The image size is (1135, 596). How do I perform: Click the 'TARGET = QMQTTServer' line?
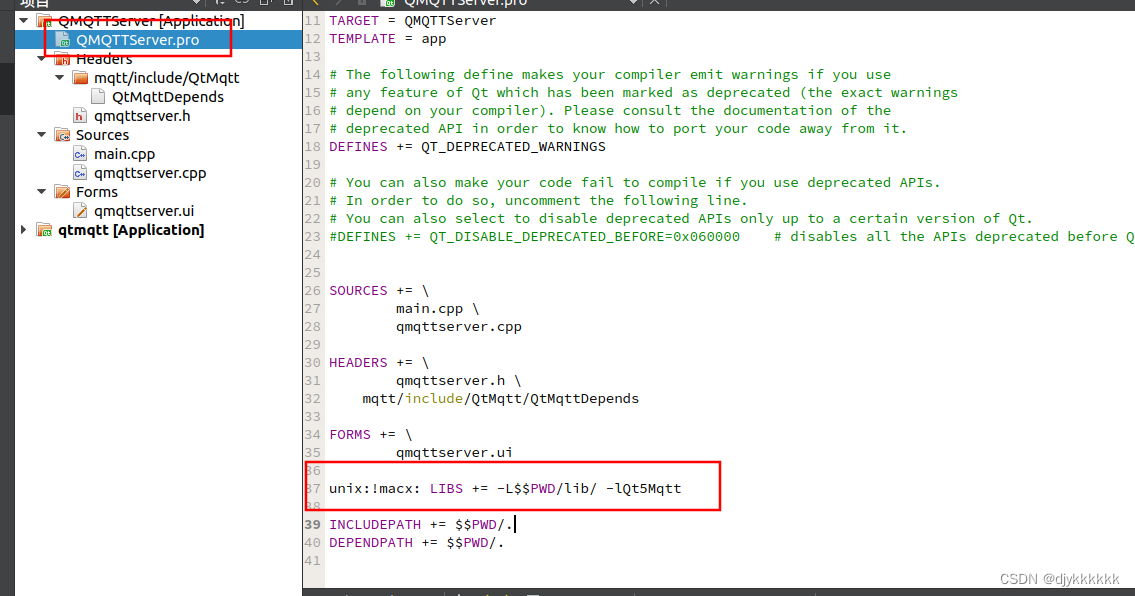click(x=413, y=21)
